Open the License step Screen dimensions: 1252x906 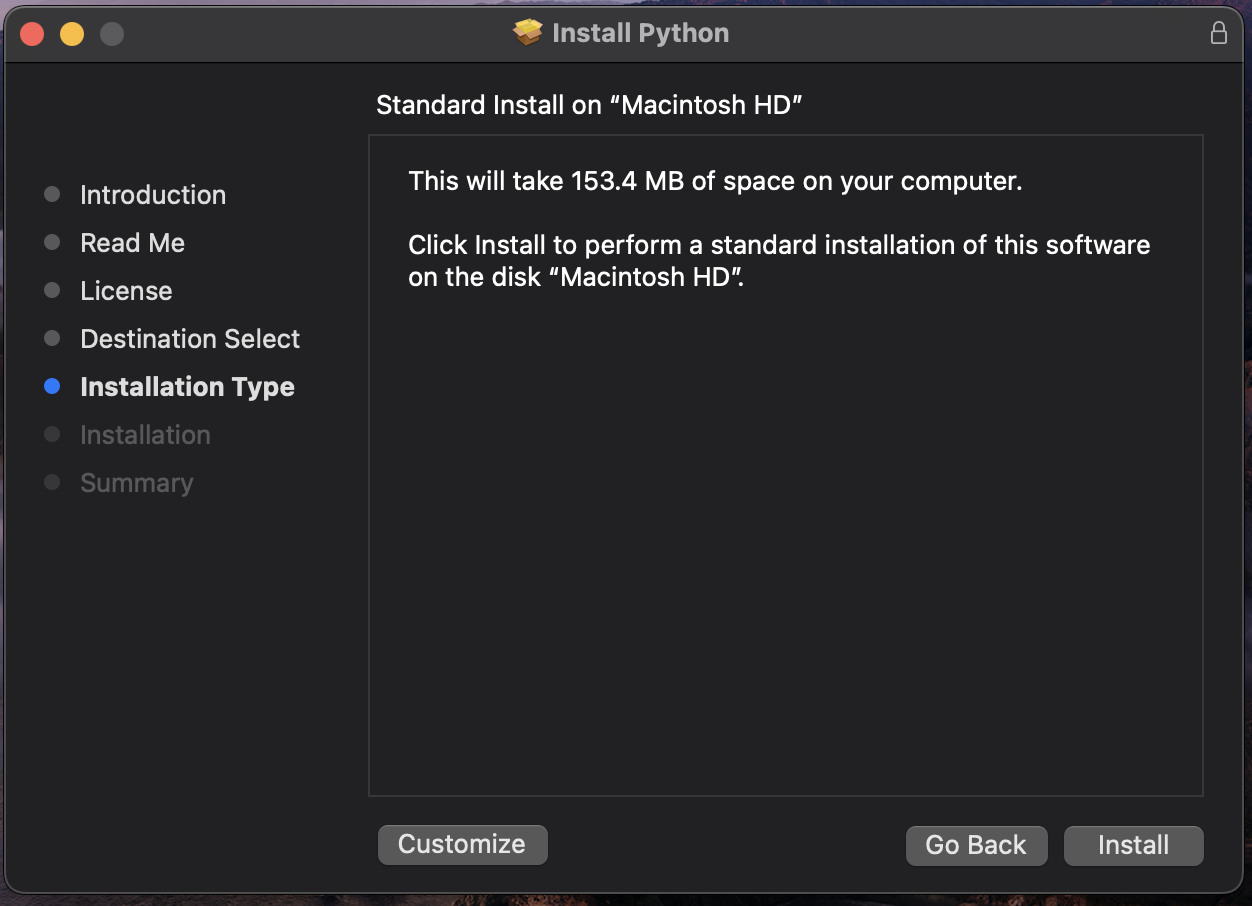tap(125, 290)
